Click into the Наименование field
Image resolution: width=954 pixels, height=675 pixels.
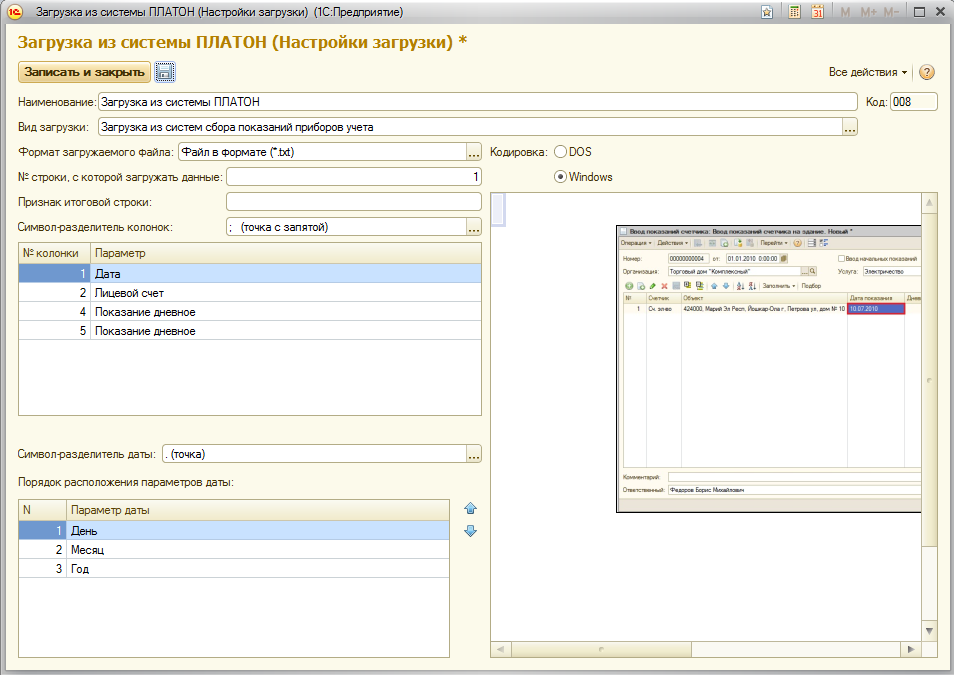[x=478, y=102]
